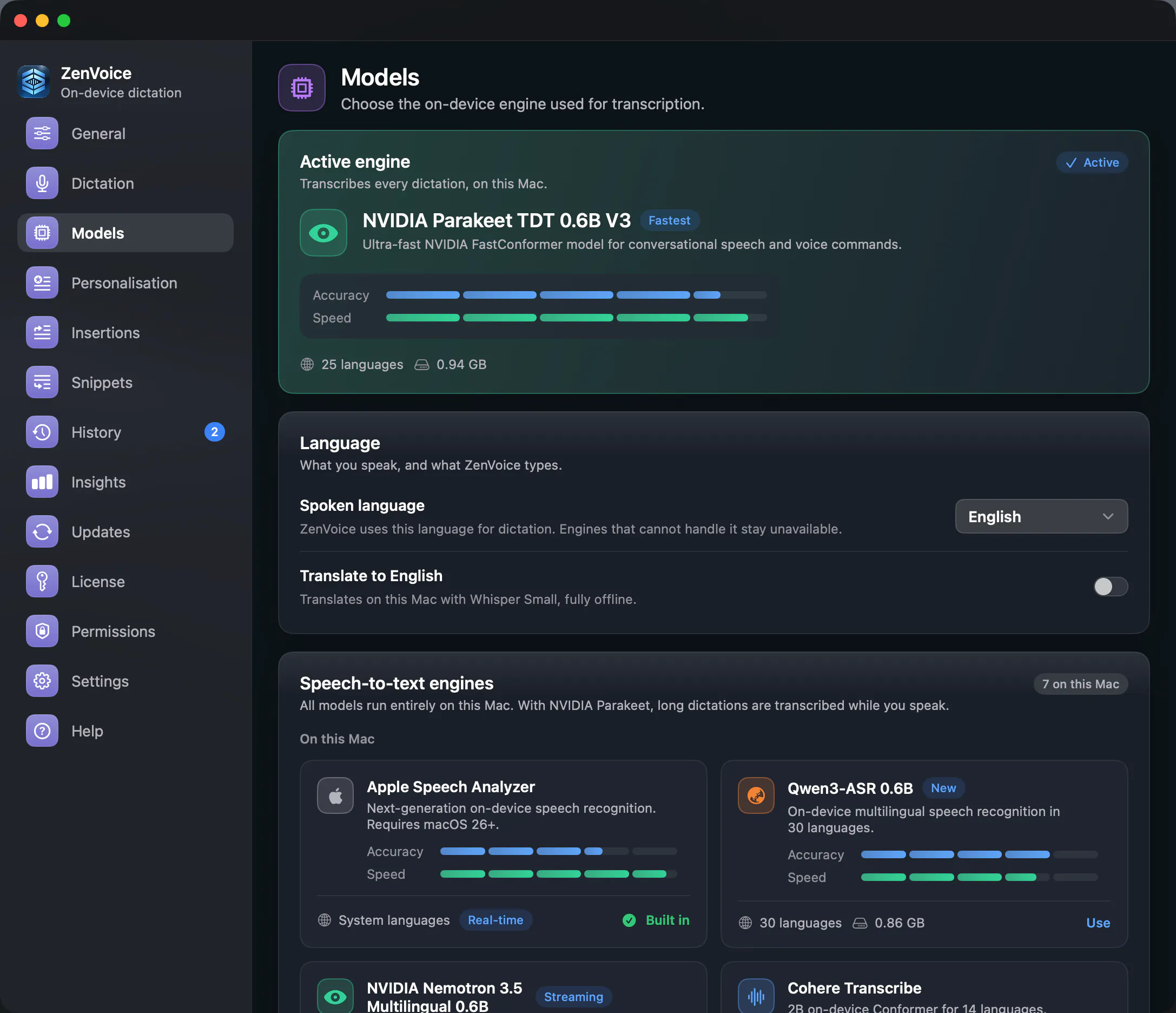The height and width of the screenshot is (1013, 1176).
Task: Click the Cohere Transcribe card title
Action: click(854, 989)
